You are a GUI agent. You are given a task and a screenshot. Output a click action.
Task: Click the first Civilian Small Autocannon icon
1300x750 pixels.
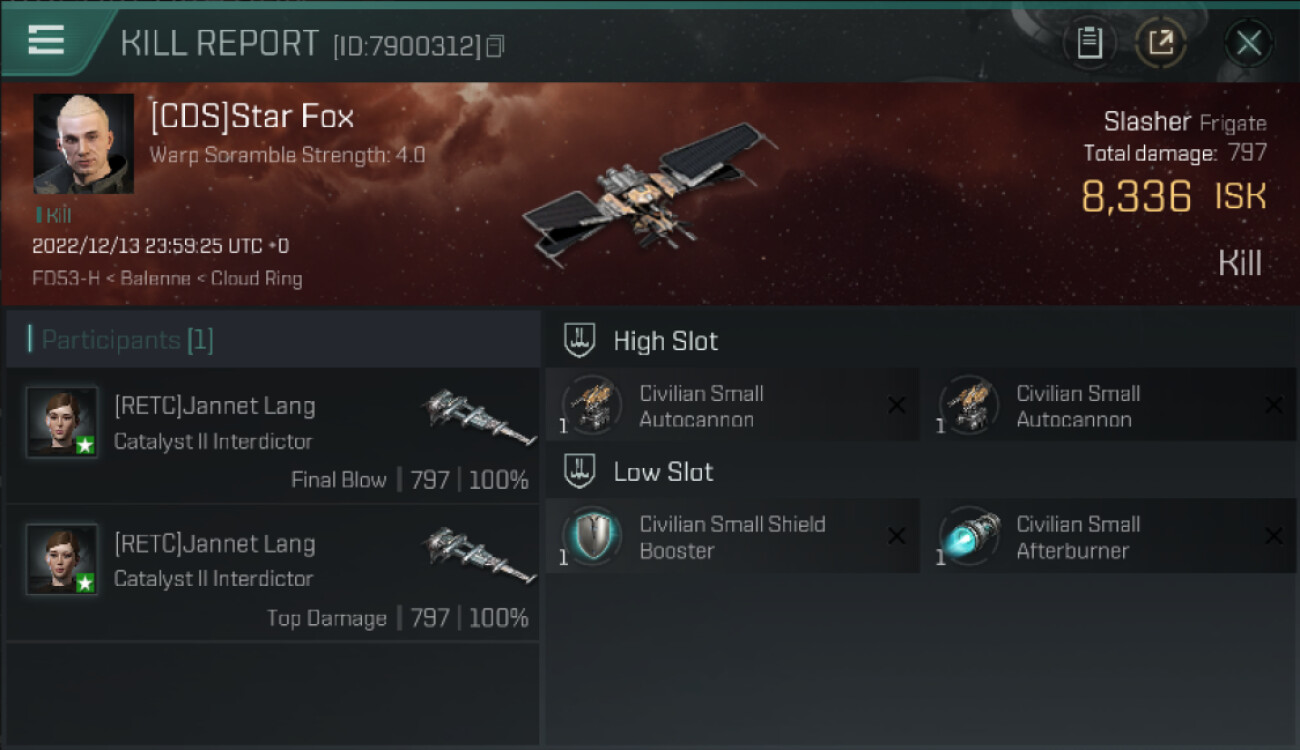(591, 405)
